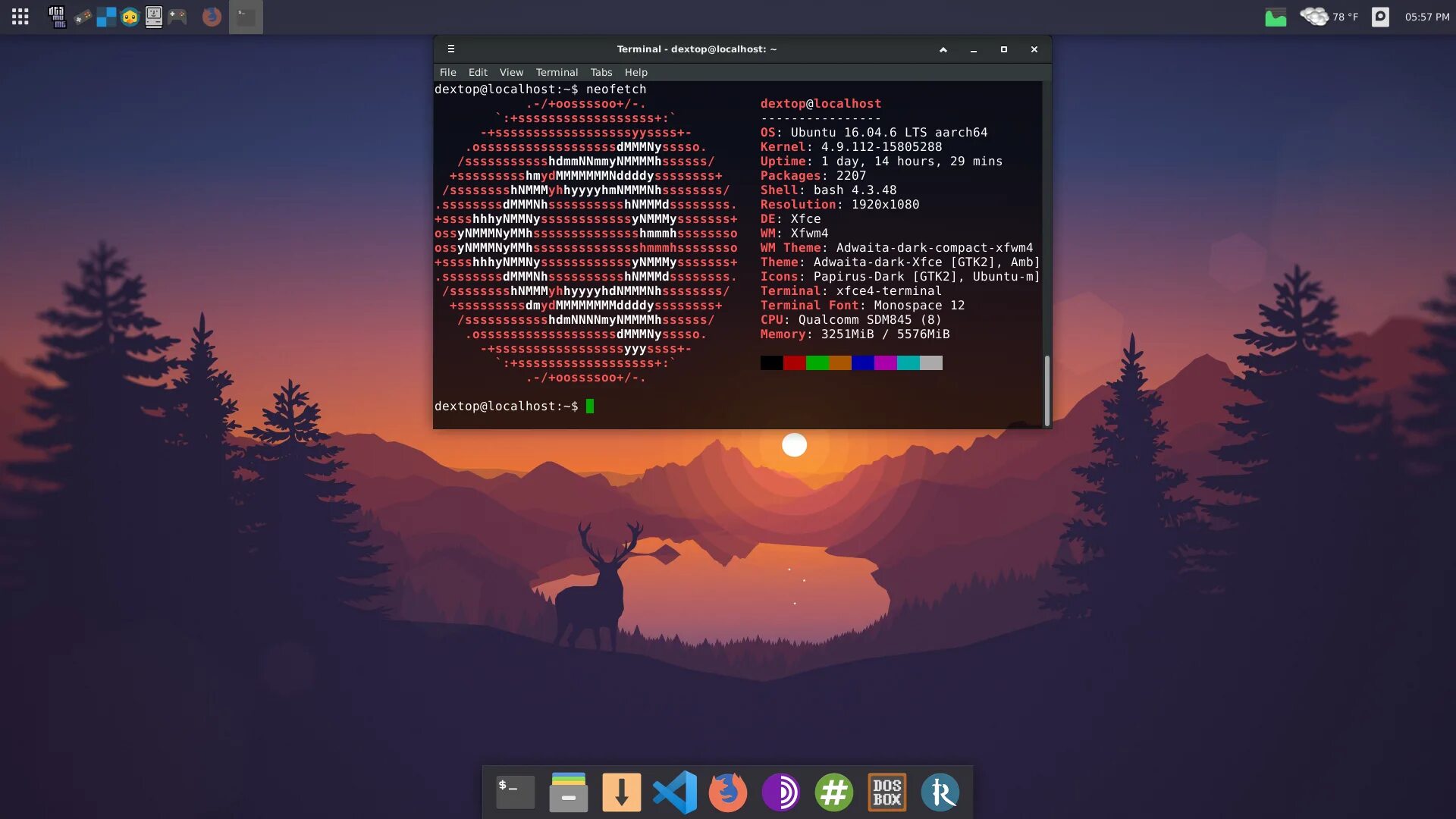Launch Firefox from the top panel

(x=212, y=17)
